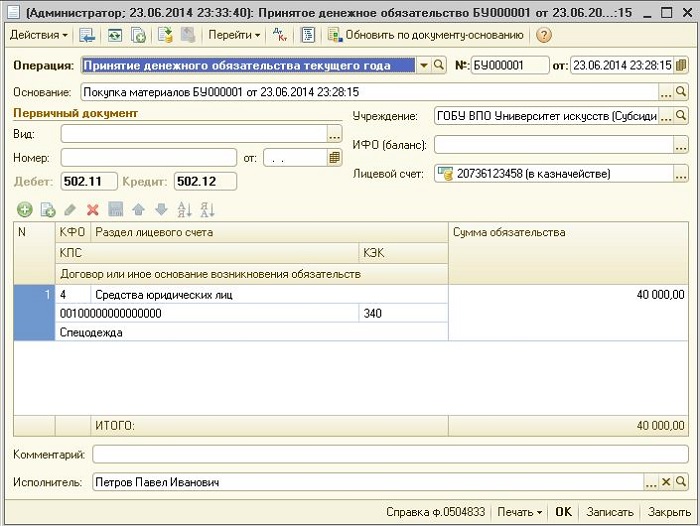Click the row number 1 cell
The height and width of the screenshot is (526, 700).
(34, 313)
